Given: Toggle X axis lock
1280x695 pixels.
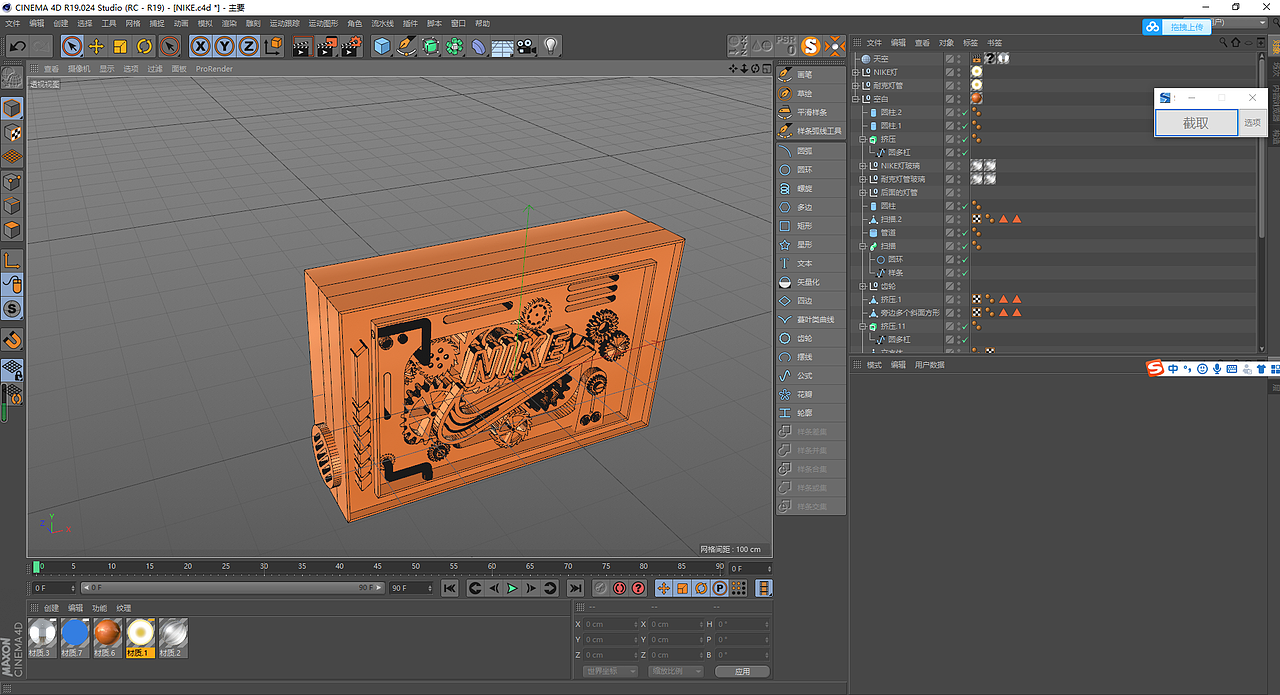Looking at the screenshot, I should [x=200, y=46].
